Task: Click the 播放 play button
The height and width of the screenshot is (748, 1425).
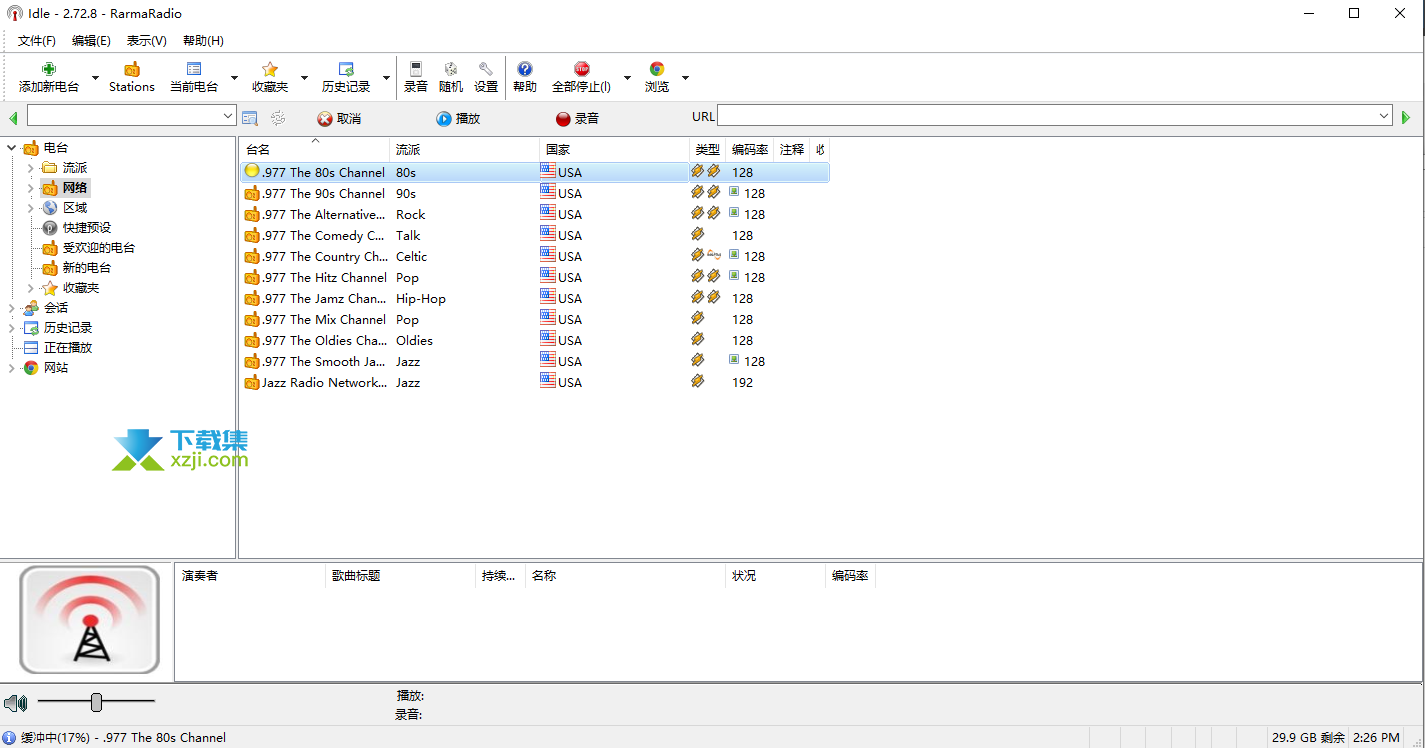Action: [x=458, y=118]
